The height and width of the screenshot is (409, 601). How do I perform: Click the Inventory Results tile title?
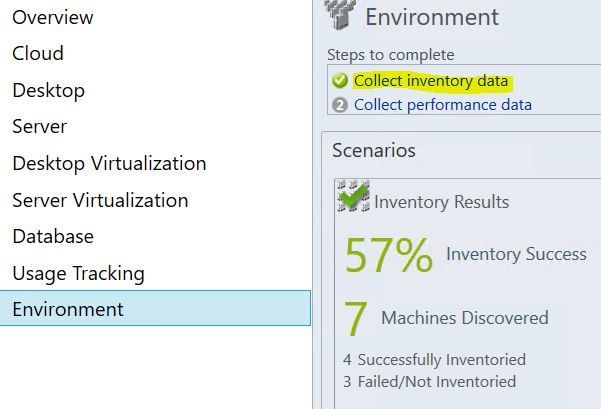[441, 202]
